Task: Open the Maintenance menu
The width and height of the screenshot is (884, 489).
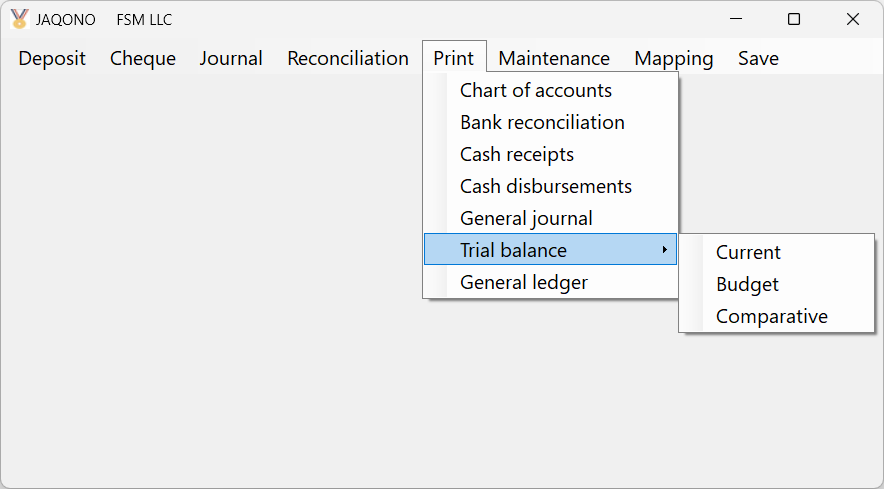Action: 554,58
